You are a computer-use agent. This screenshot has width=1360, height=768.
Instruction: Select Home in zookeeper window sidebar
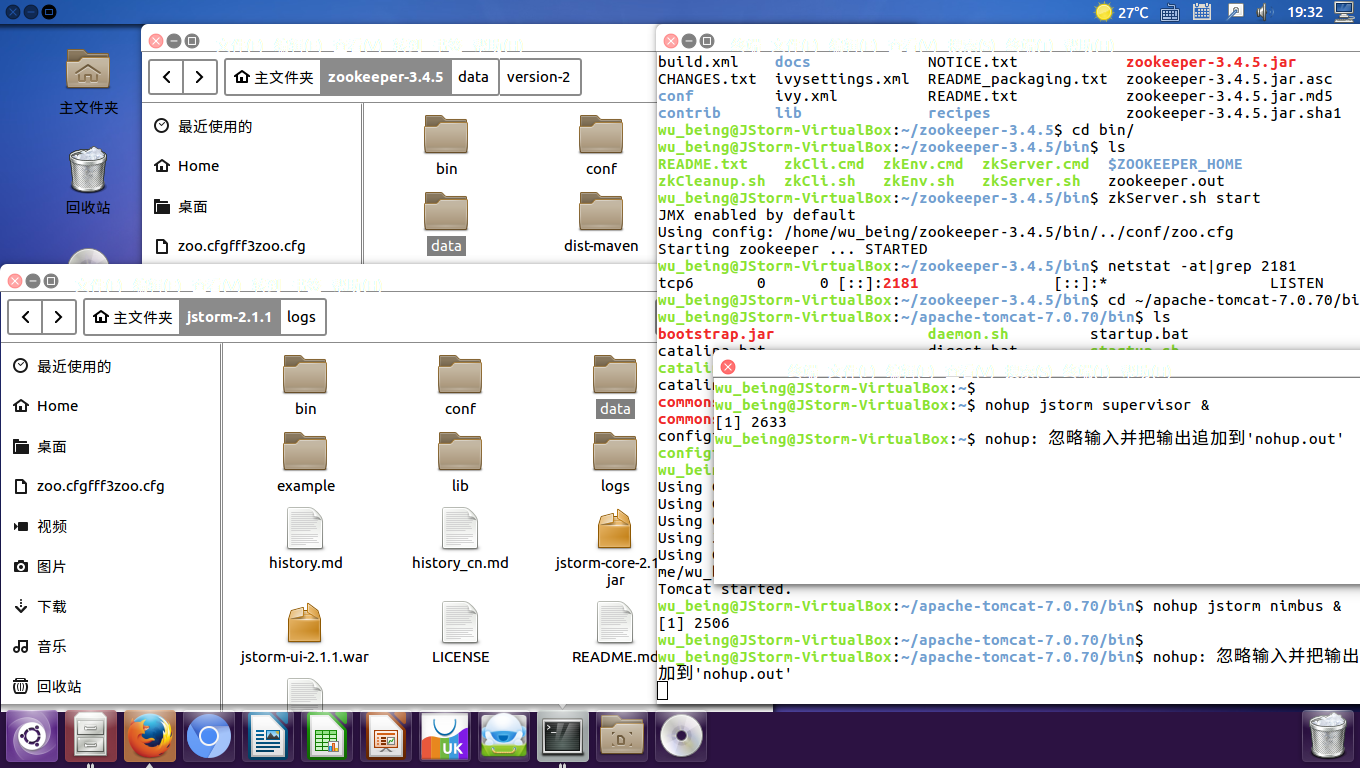pyautogui.click(x=251, y=166)
